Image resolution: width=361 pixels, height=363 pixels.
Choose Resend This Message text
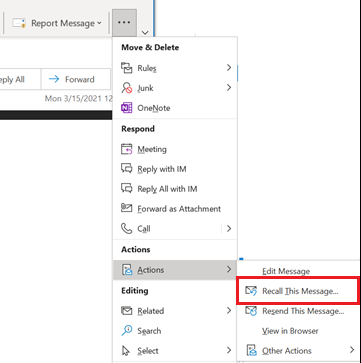pos(303,311)
